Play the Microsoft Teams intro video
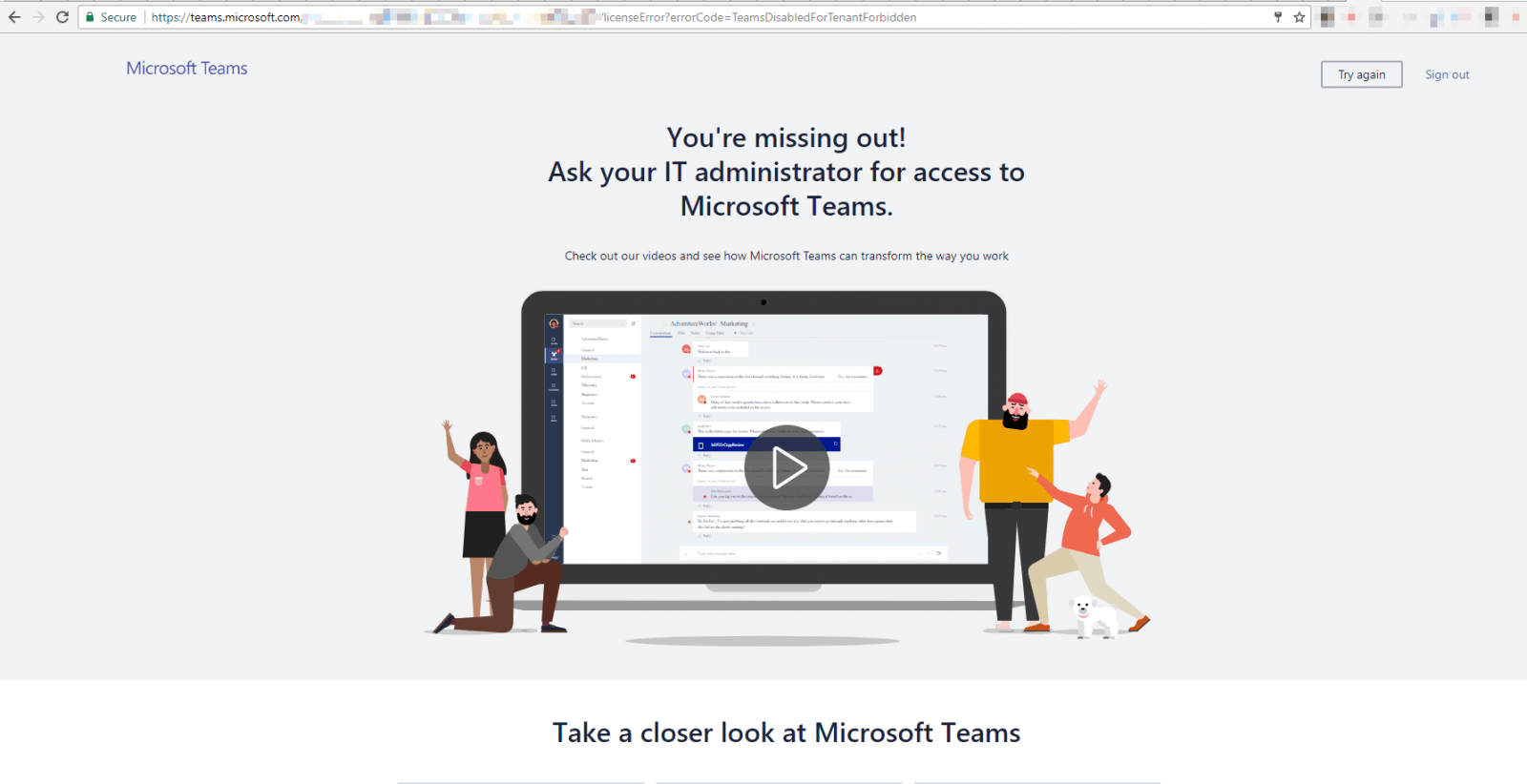1527x784 pixels. coord(787,467)
